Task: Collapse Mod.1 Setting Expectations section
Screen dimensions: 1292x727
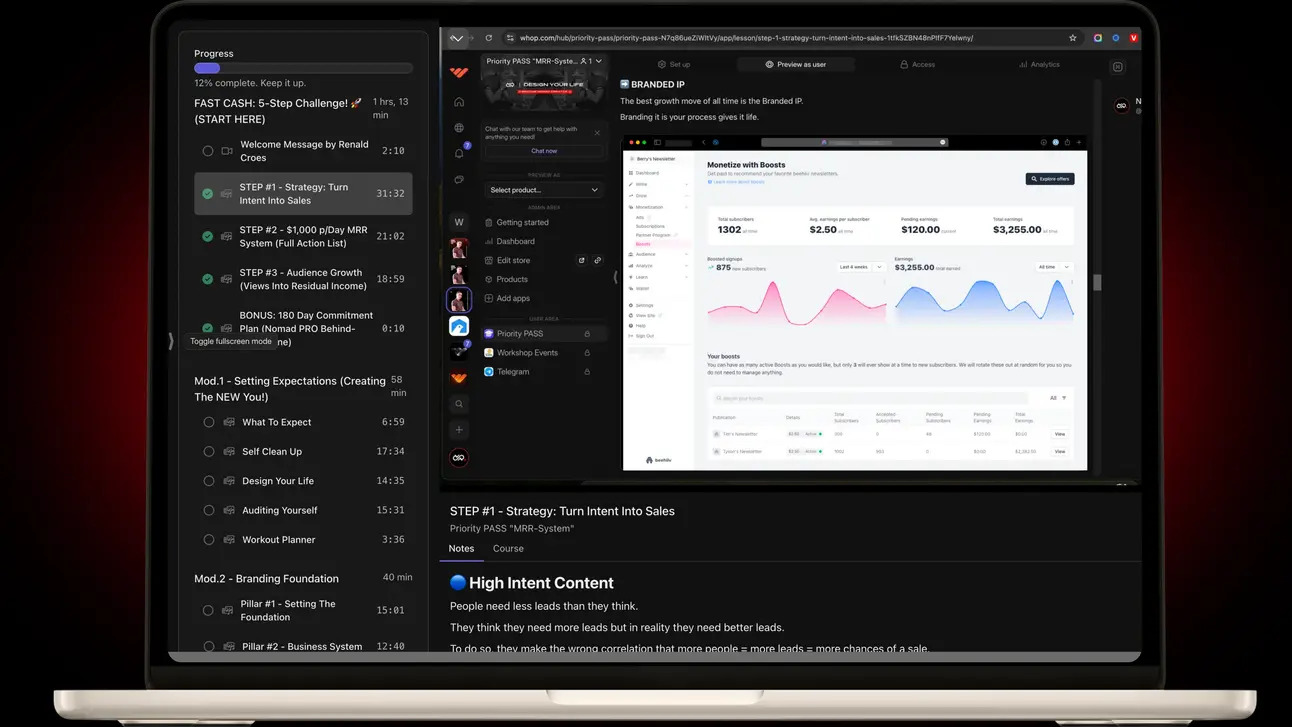Action: (303, 388)
